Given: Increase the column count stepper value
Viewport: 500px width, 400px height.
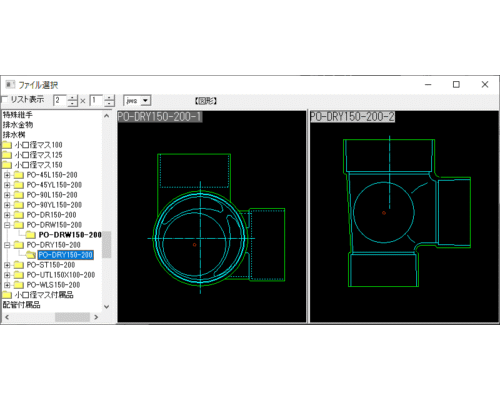Looking at the screenshot, I should pyautogui.click(x=72, y=98).
